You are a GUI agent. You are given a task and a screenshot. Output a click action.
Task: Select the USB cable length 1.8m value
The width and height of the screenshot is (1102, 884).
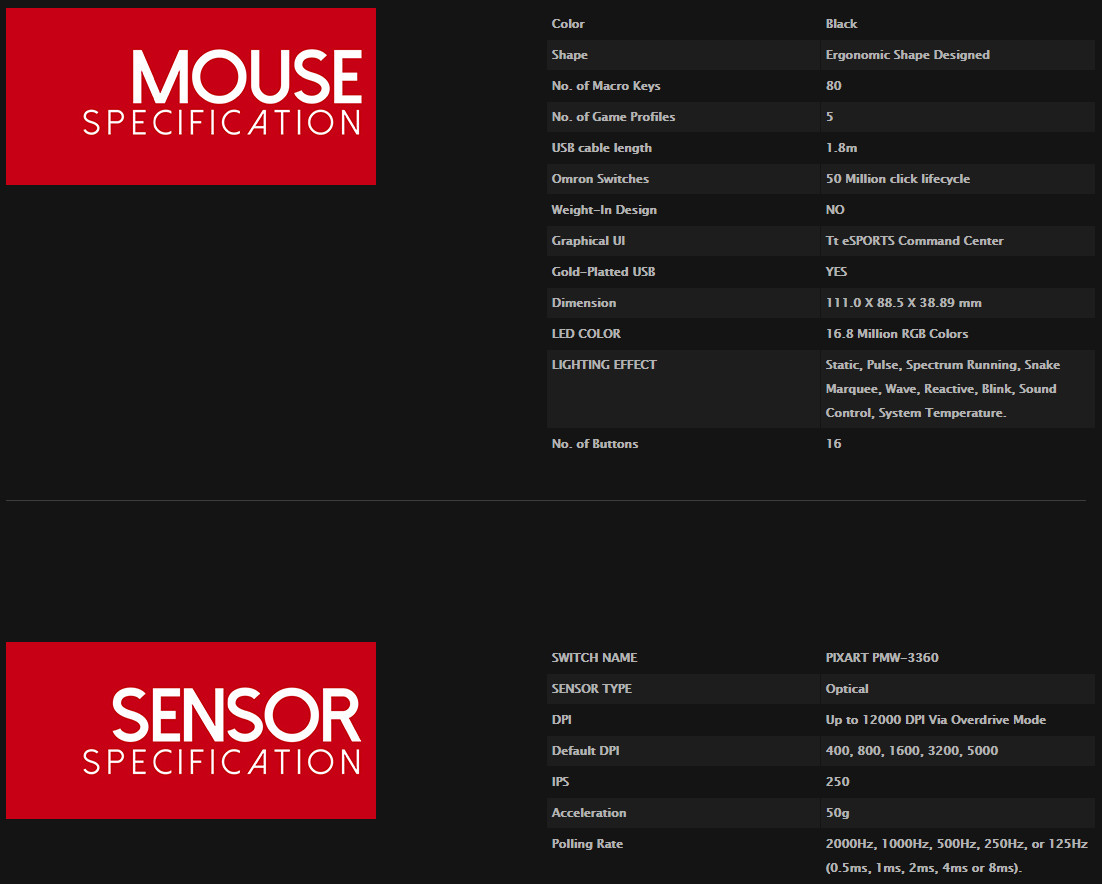(841, 148)
